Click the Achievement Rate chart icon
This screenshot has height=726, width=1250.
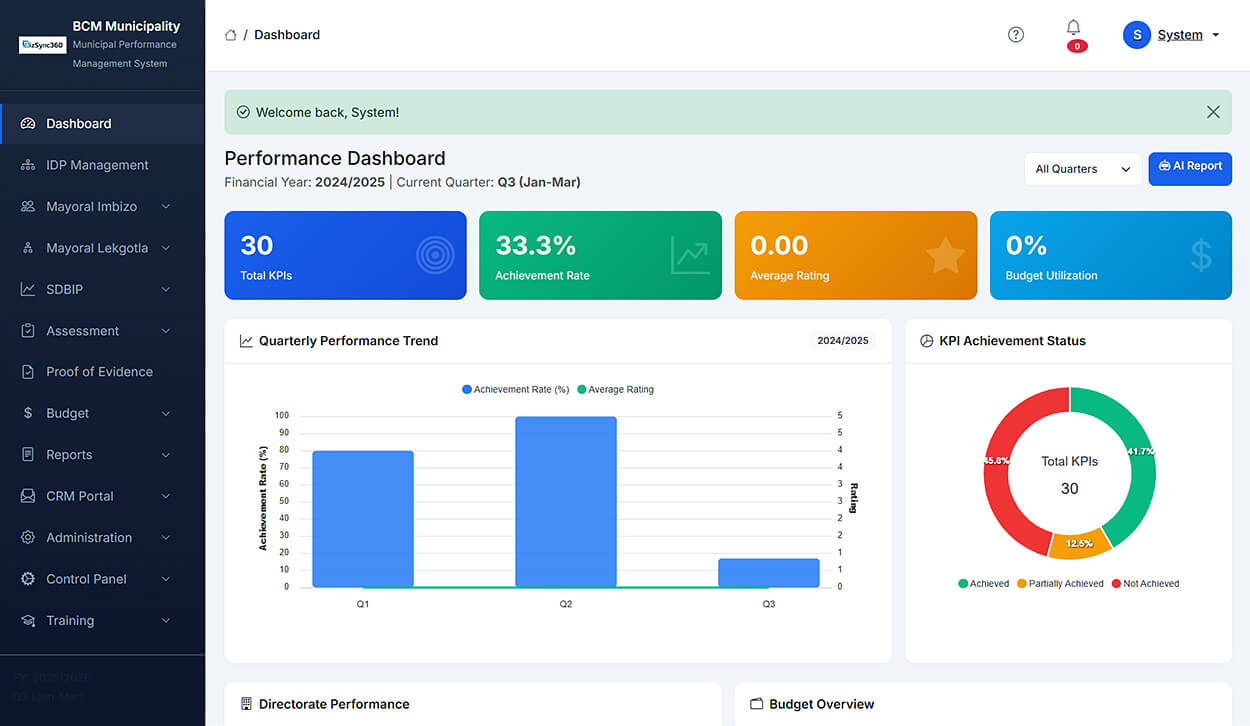click(x=689, y=256)
